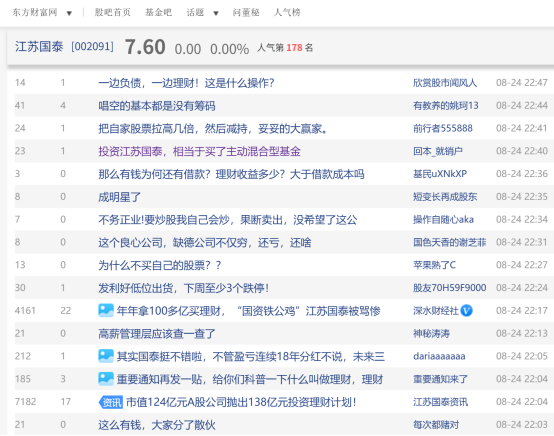Open post '唱空的基本都是没有筹码'
This screenshot has height=436, width=554.
157,106
